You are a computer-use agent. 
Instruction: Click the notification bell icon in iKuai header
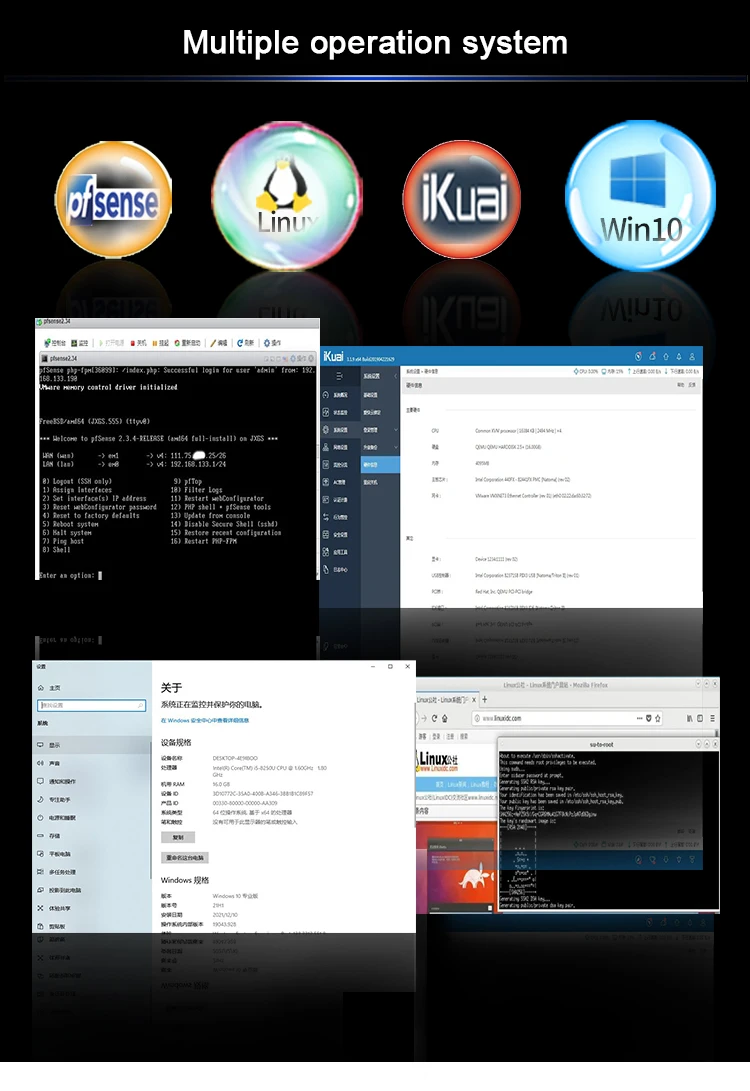679,356
